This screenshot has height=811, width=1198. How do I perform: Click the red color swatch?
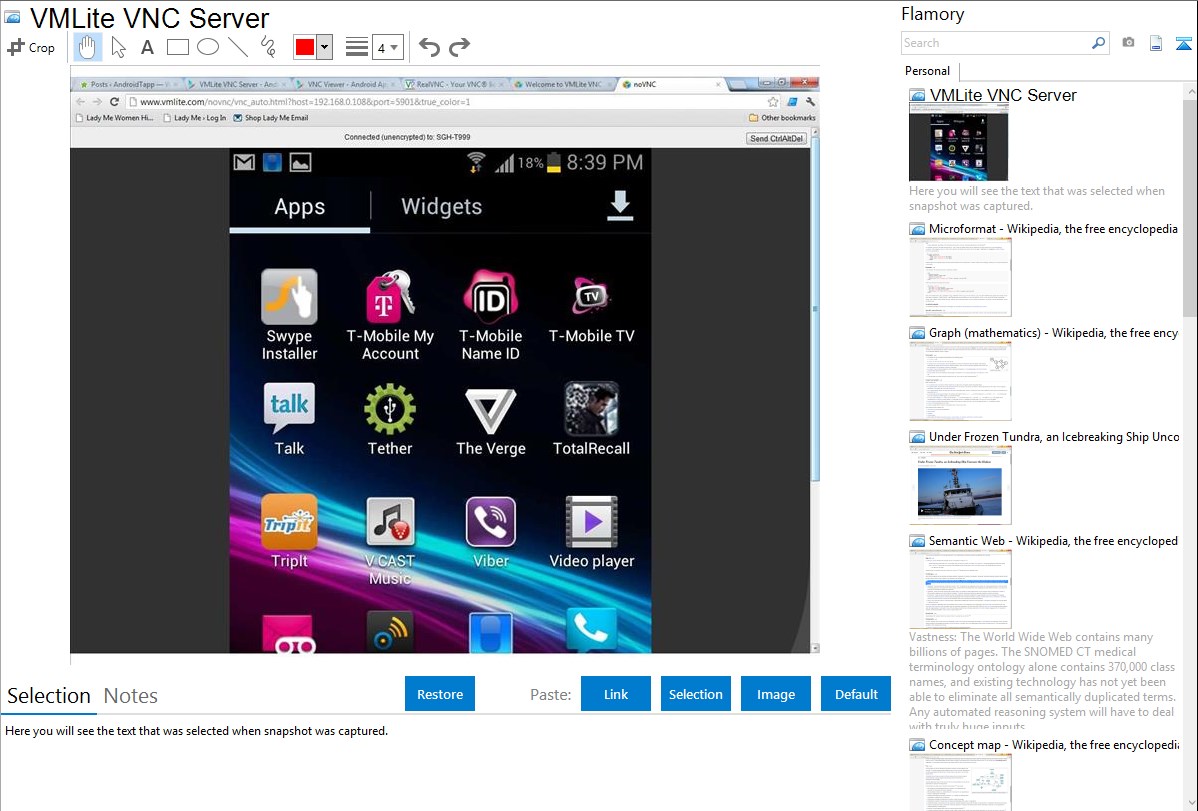305,47
